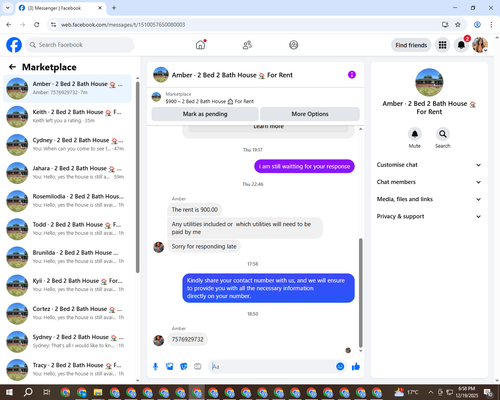The height and width of the screenshot is (400, 500).
Task: Select the Messenger | Facebook browser tab
Action: point(61,8)
